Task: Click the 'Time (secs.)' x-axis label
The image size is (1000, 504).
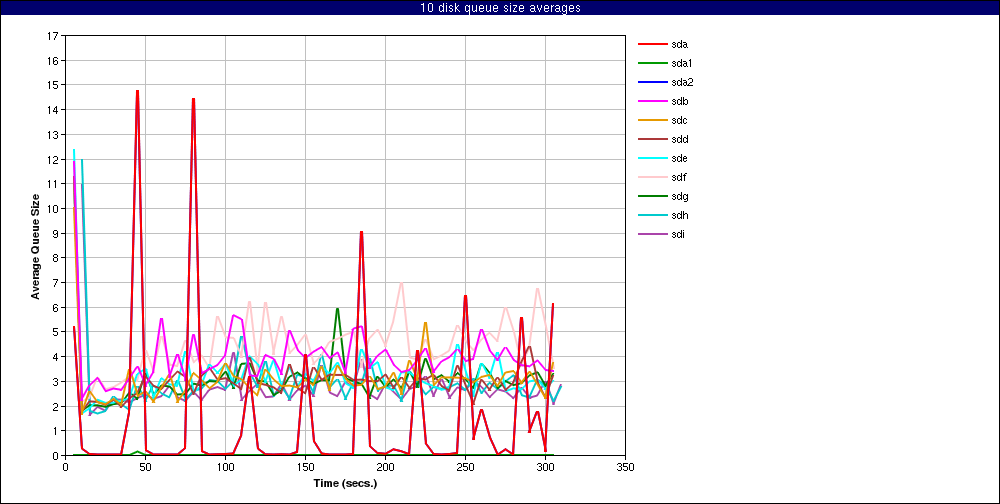Action: (x=345, y=483)
